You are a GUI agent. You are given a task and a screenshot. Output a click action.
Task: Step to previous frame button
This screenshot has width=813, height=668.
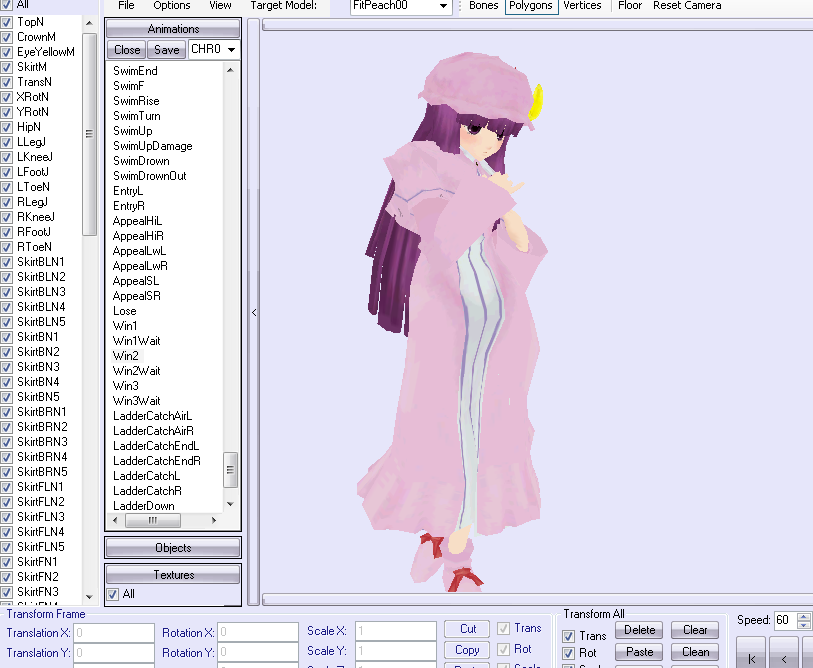pos(784,655)
